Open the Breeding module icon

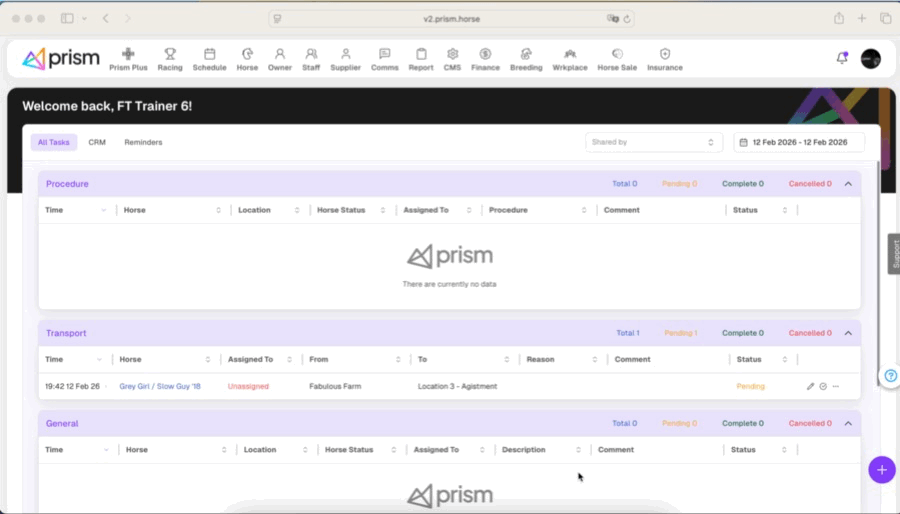[x=526, y=54]
